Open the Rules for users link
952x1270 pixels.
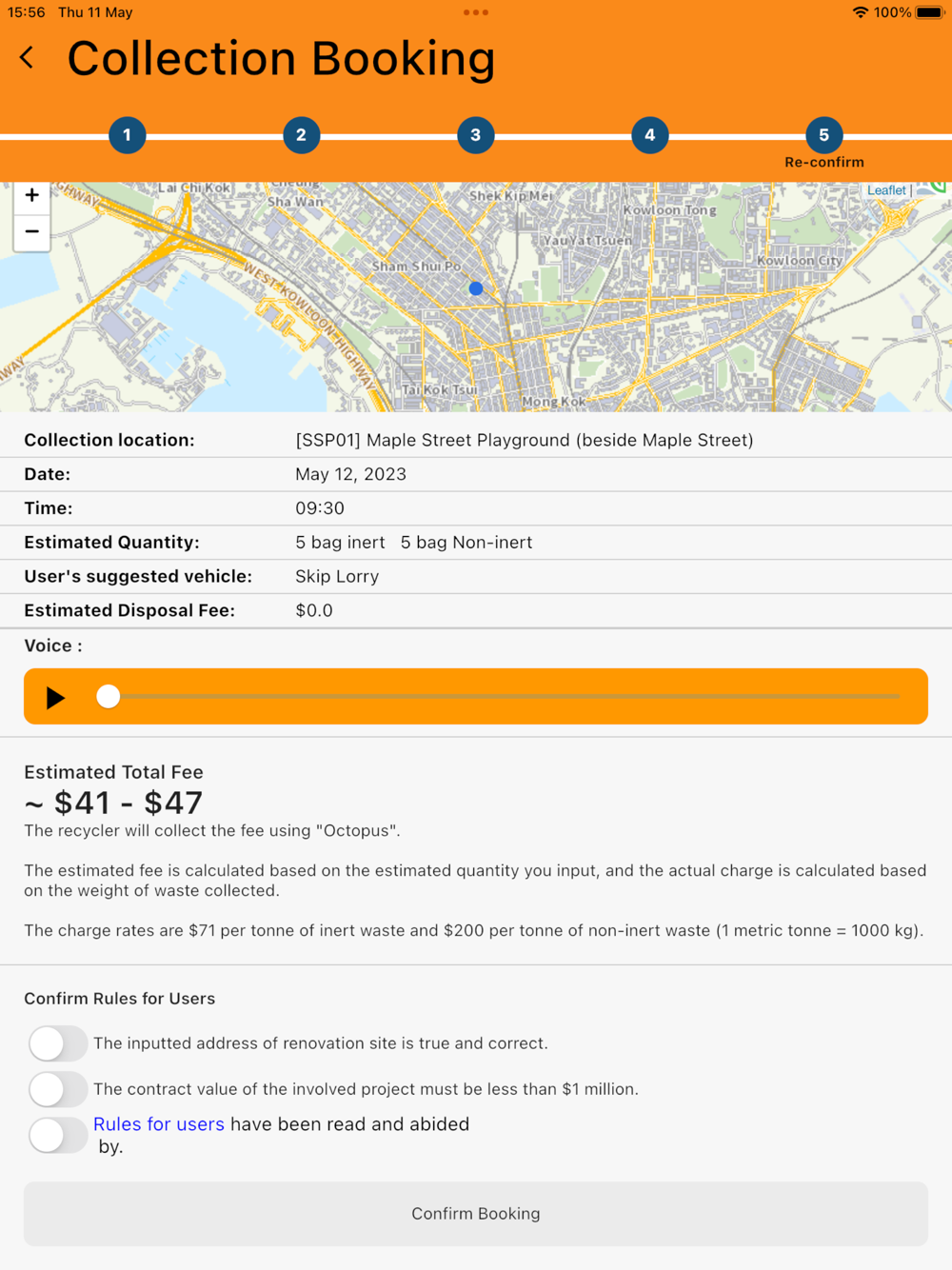(x=159, y=1124)
